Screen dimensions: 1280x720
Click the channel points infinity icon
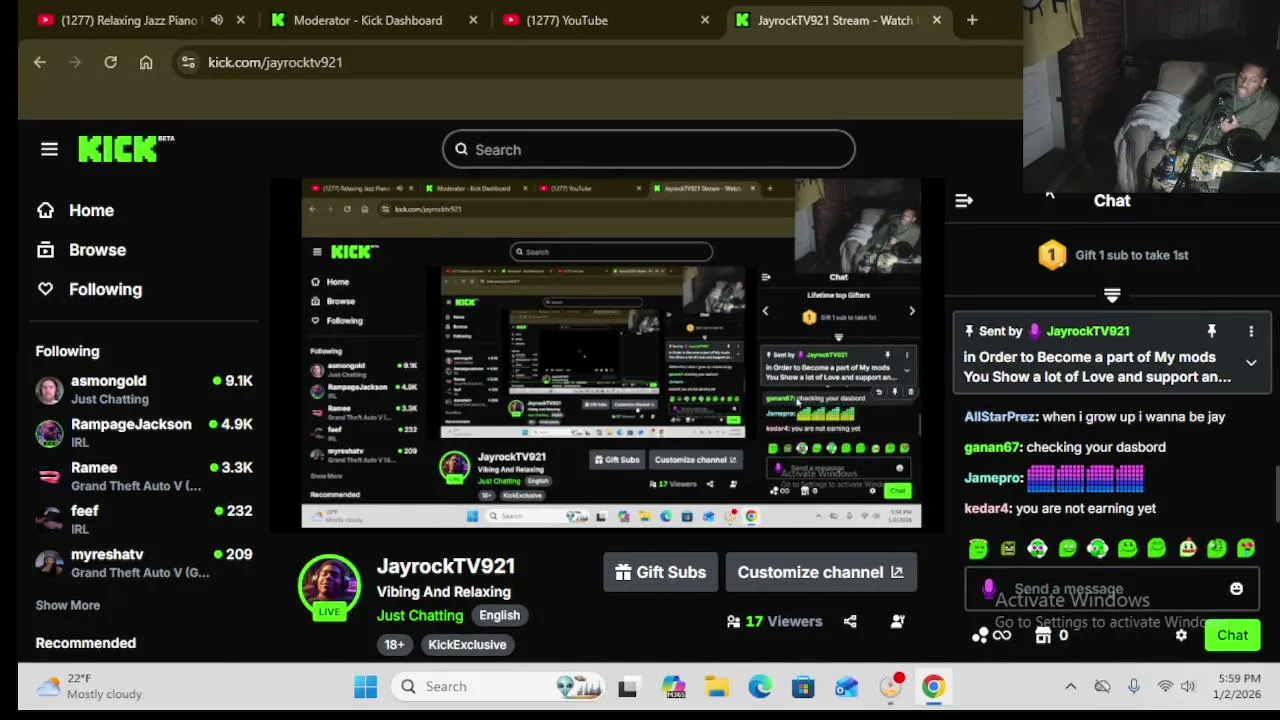tap(1001, 635)
